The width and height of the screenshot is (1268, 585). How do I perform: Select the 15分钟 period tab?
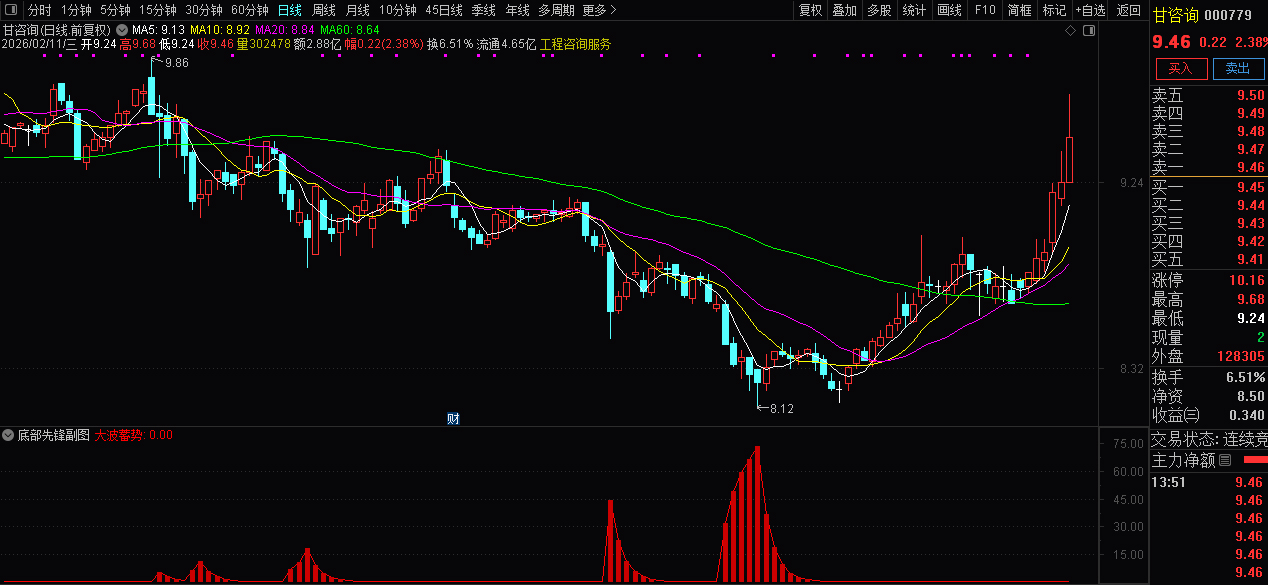tap(158, 10)
